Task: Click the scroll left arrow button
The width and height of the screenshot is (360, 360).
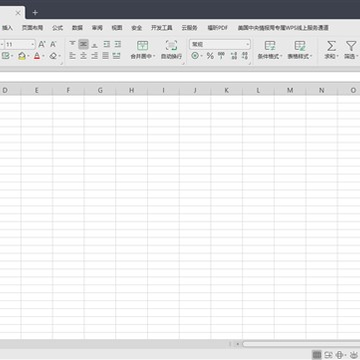Action: 238,344
